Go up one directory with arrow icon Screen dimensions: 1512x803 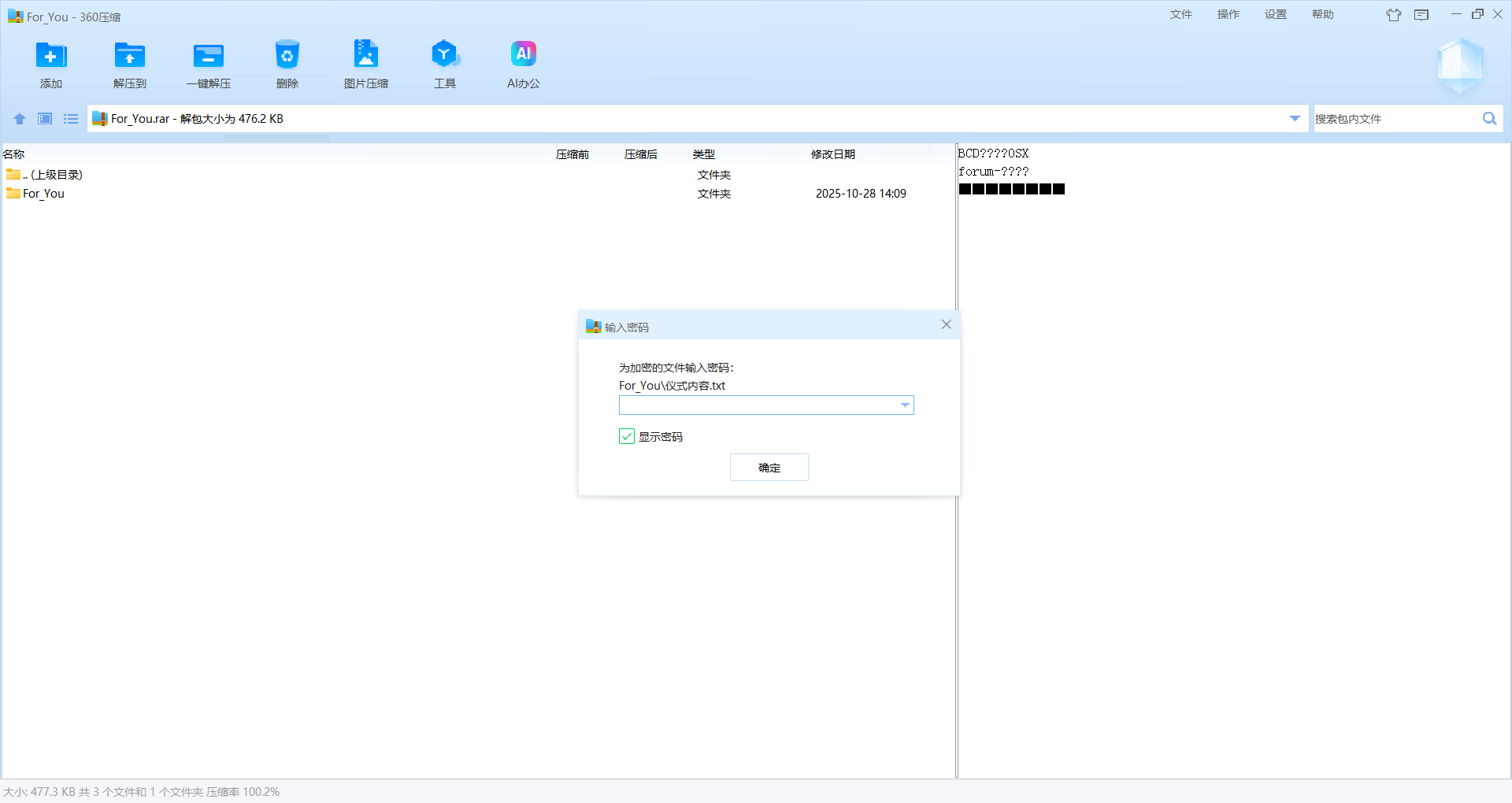tap(20, 119)
